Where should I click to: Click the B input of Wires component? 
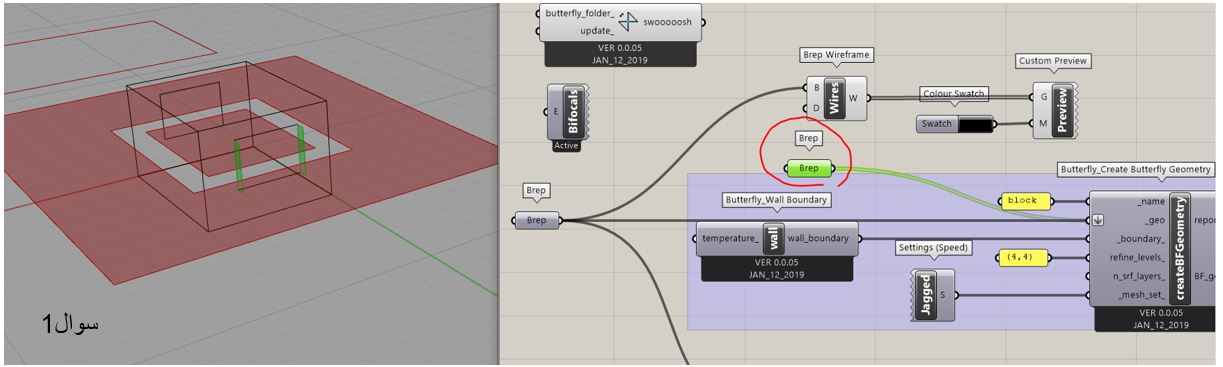[x=817, y=88]
